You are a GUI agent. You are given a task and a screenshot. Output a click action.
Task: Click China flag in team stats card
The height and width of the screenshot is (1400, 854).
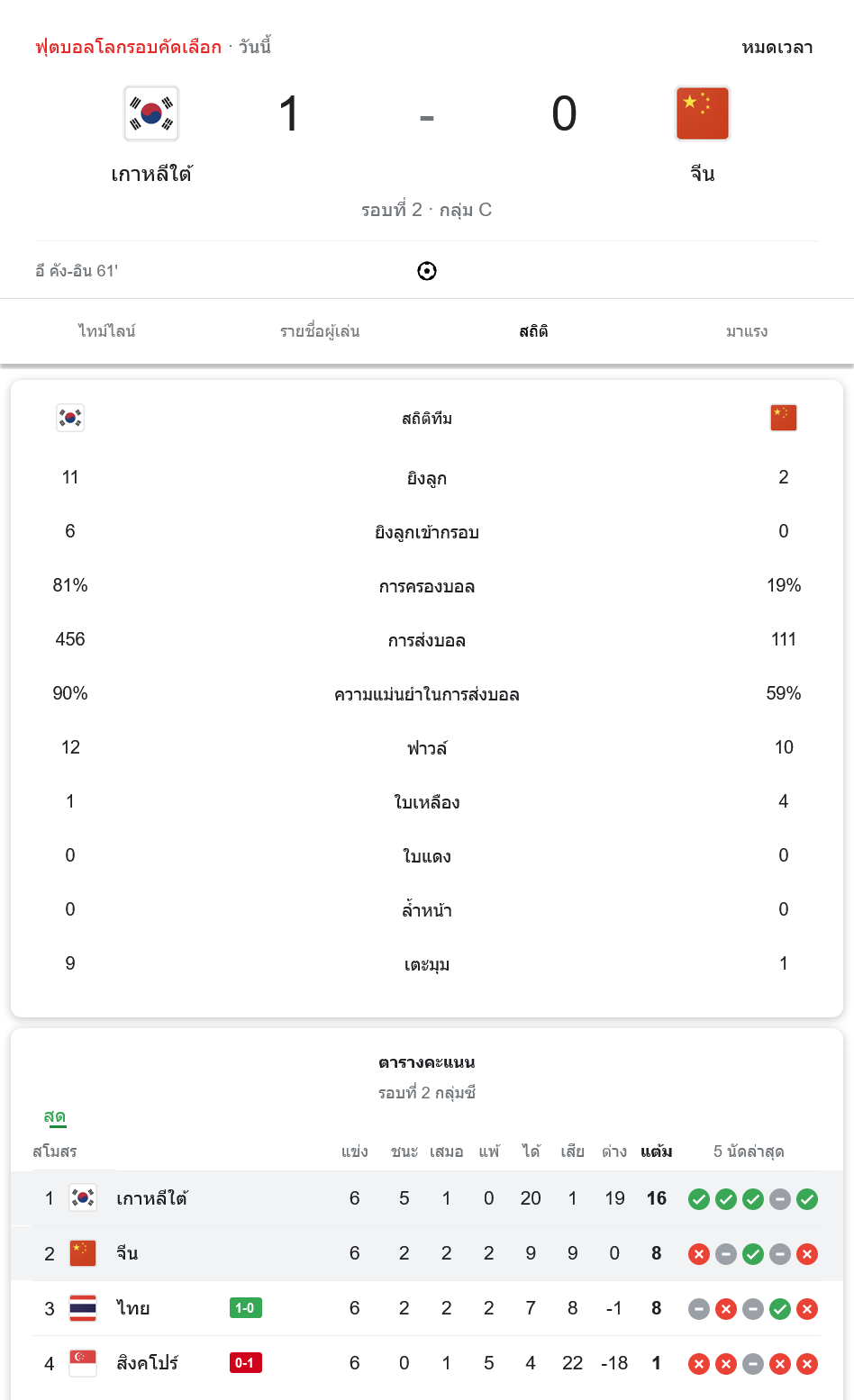tap(783, 418)
